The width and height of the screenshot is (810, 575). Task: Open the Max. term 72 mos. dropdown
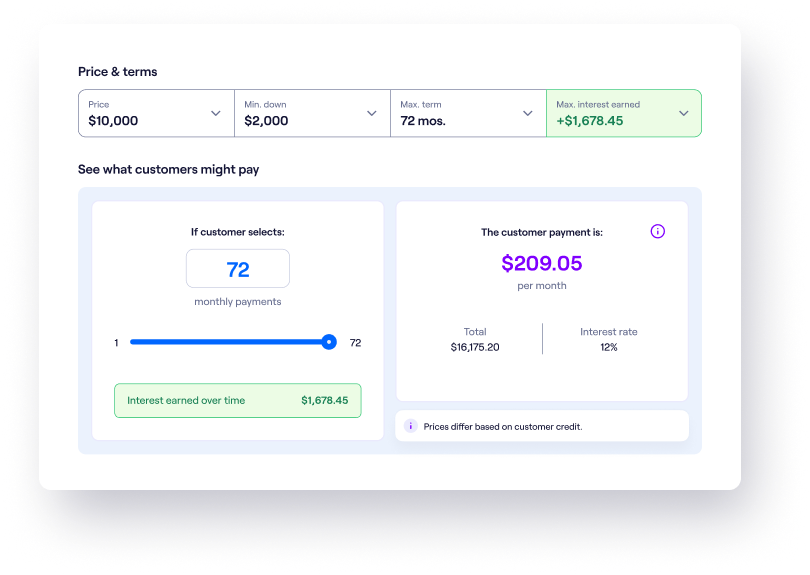pyautogui.click(x=468, y=113)
